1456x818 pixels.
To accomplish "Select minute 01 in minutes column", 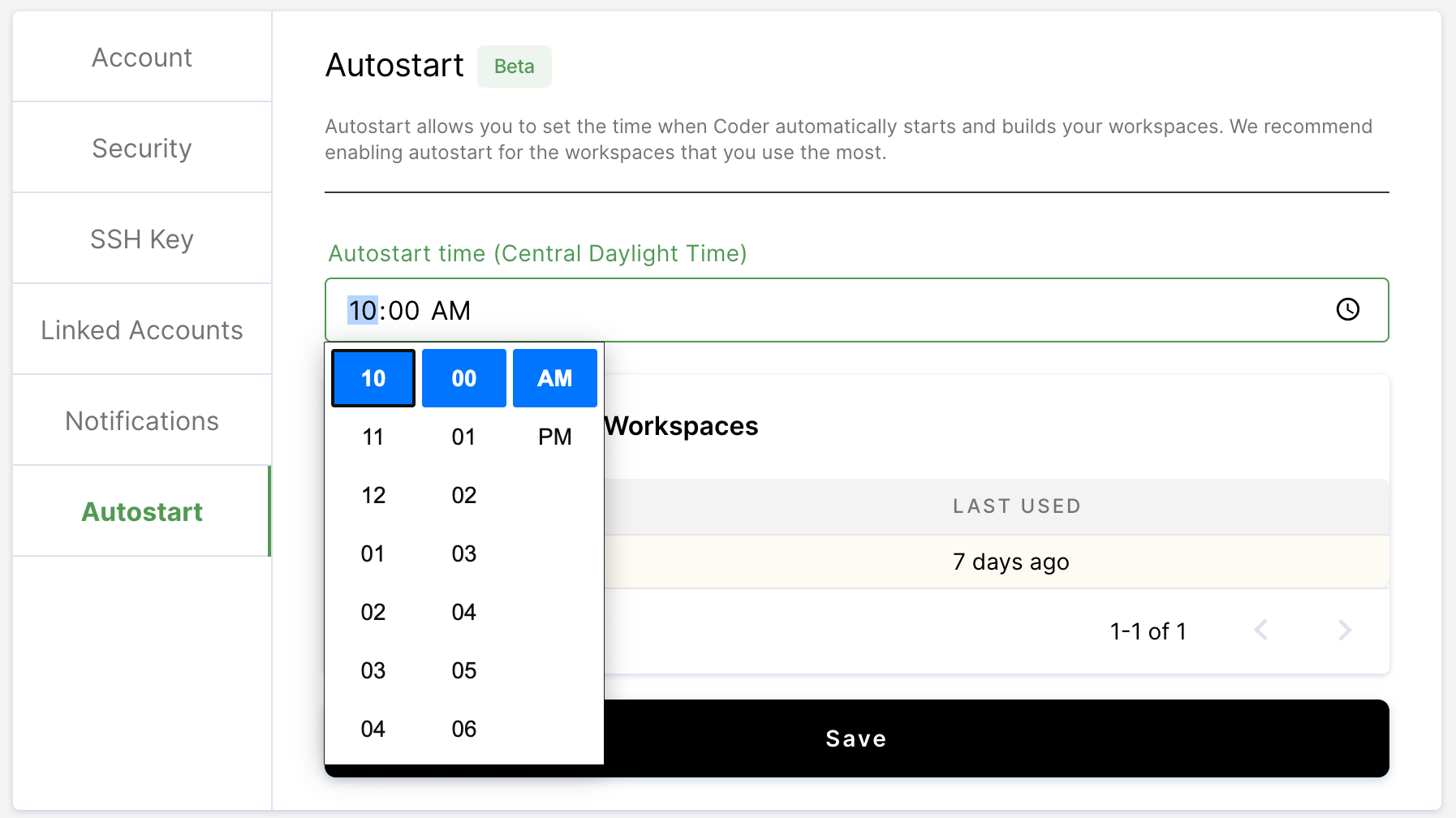I will [x=464, y=437].
